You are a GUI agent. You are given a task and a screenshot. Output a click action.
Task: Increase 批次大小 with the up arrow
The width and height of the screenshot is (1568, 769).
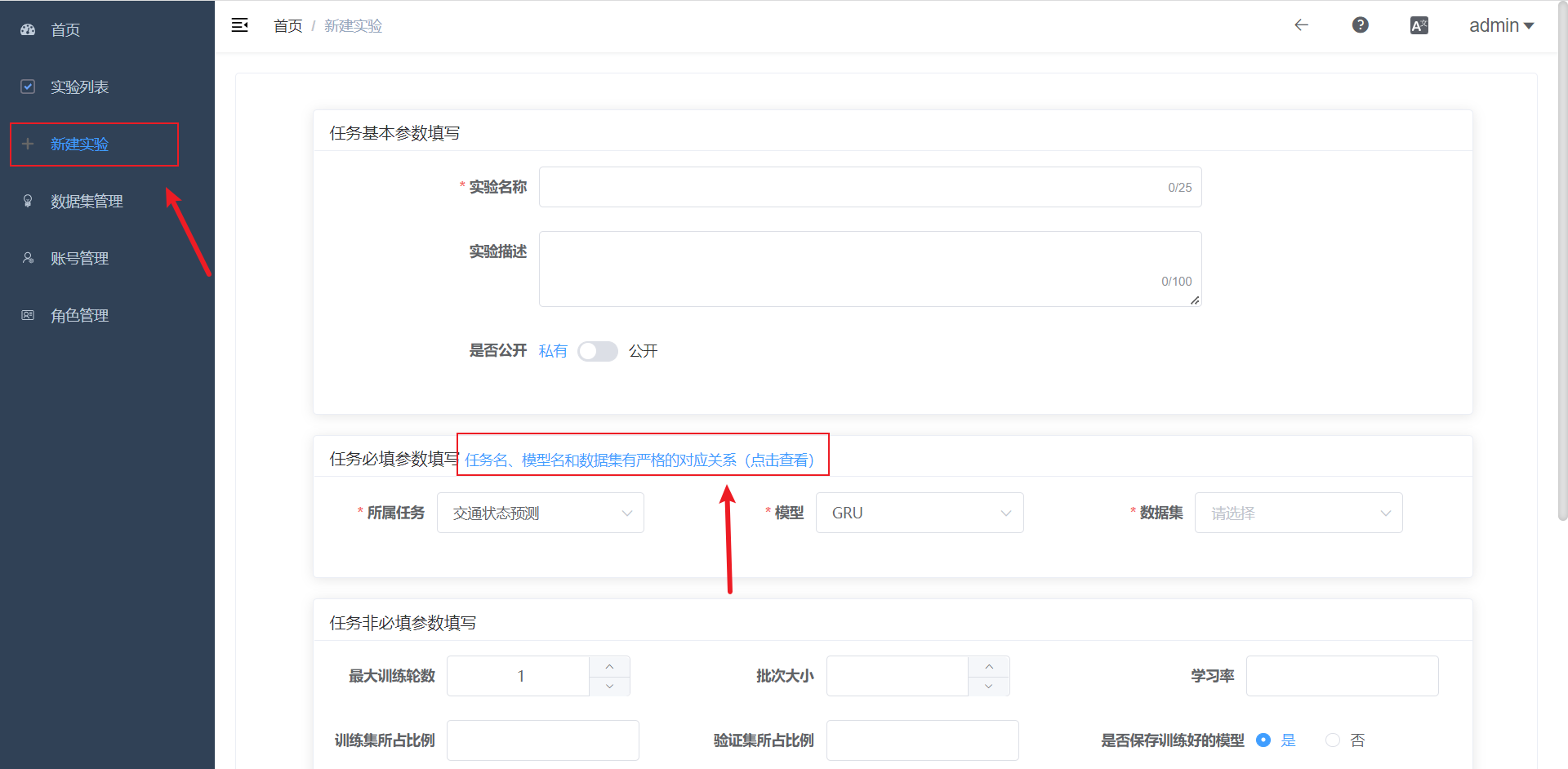click(989, 666)
